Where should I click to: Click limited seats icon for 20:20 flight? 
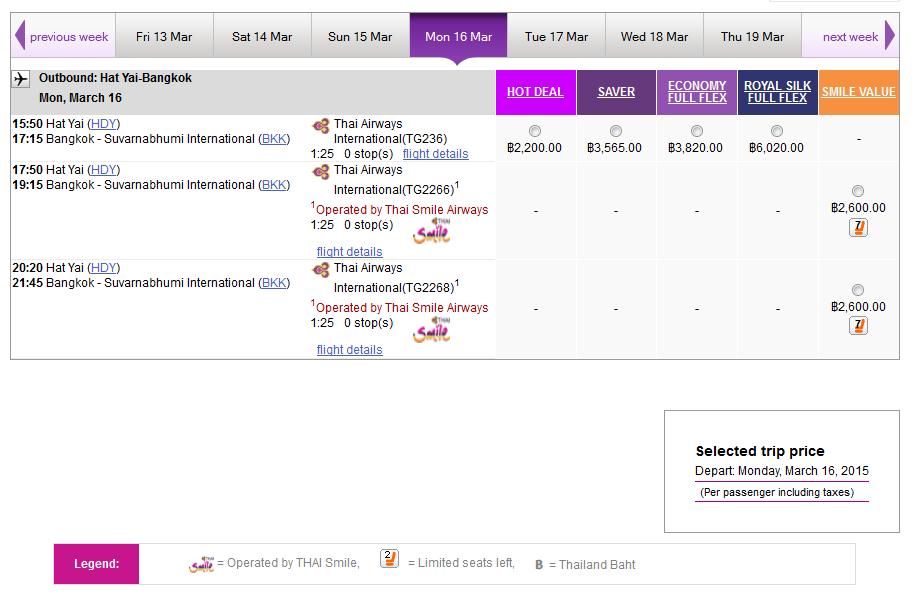(x=858, y=325)
